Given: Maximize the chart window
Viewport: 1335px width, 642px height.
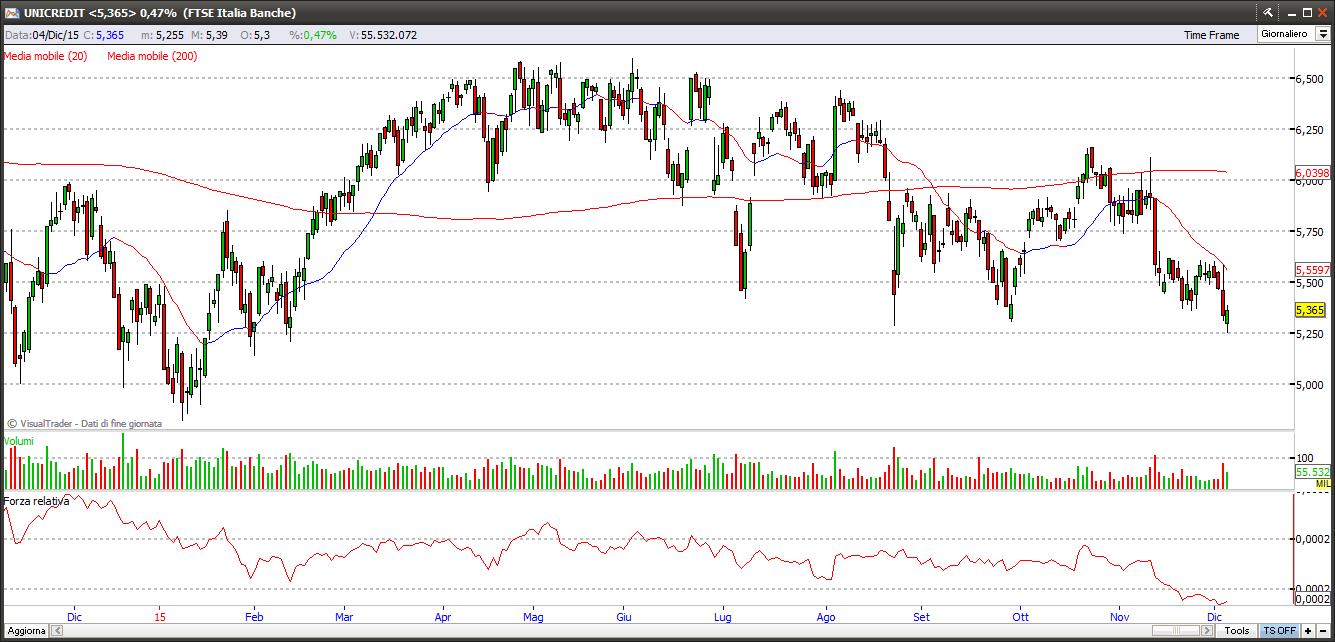Looking at the screenshot, I should pyautogui.click(x=1306, y=13).
